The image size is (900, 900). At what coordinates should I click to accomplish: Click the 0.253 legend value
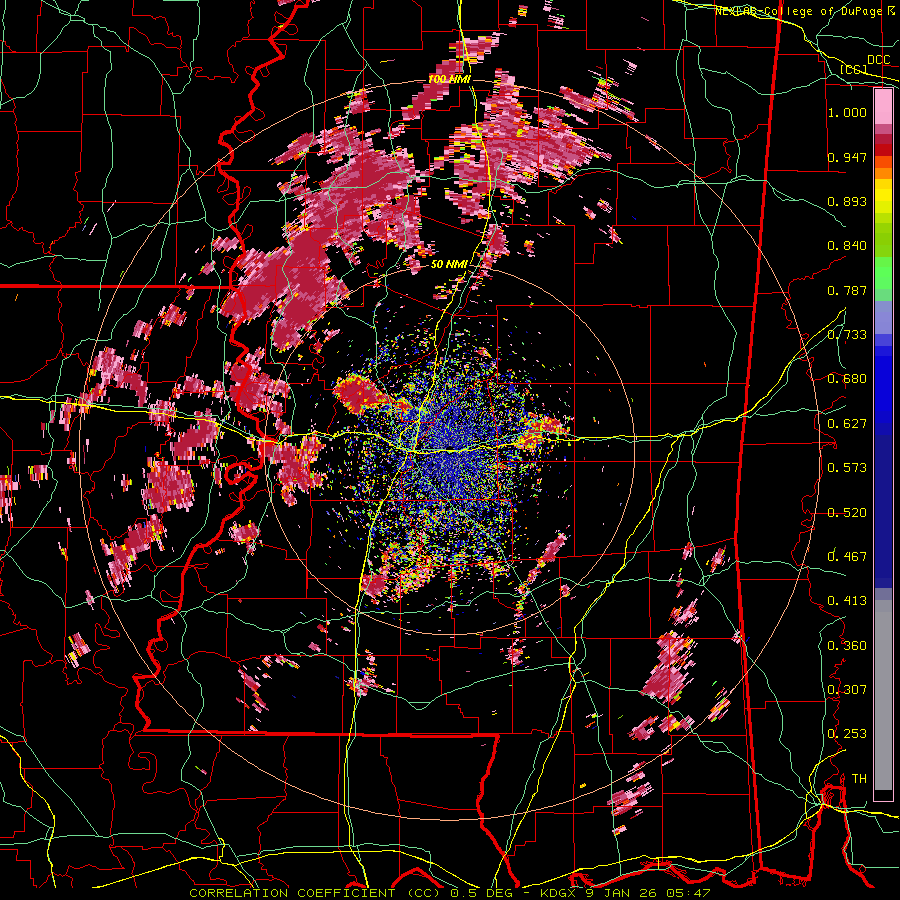coord(847,734)
